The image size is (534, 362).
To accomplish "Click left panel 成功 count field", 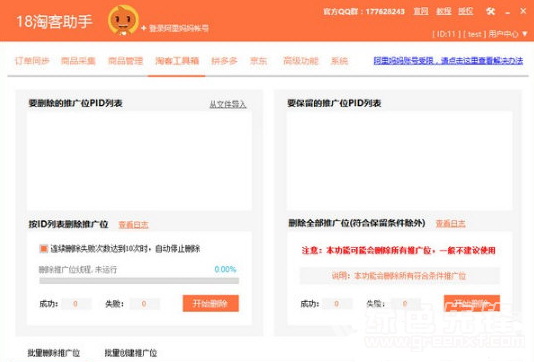I will coord(76,304).
